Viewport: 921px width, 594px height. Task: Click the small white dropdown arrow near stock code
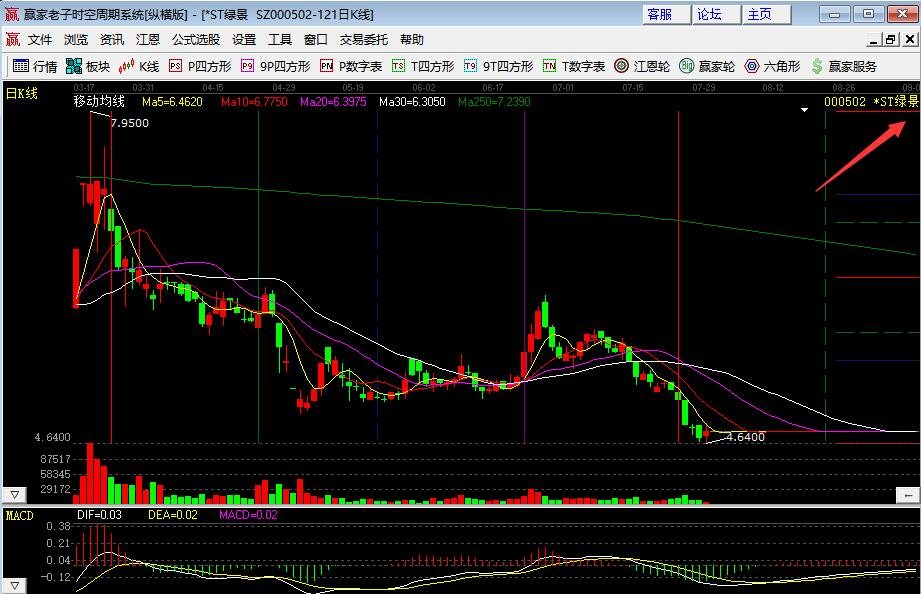click(804, 111)
